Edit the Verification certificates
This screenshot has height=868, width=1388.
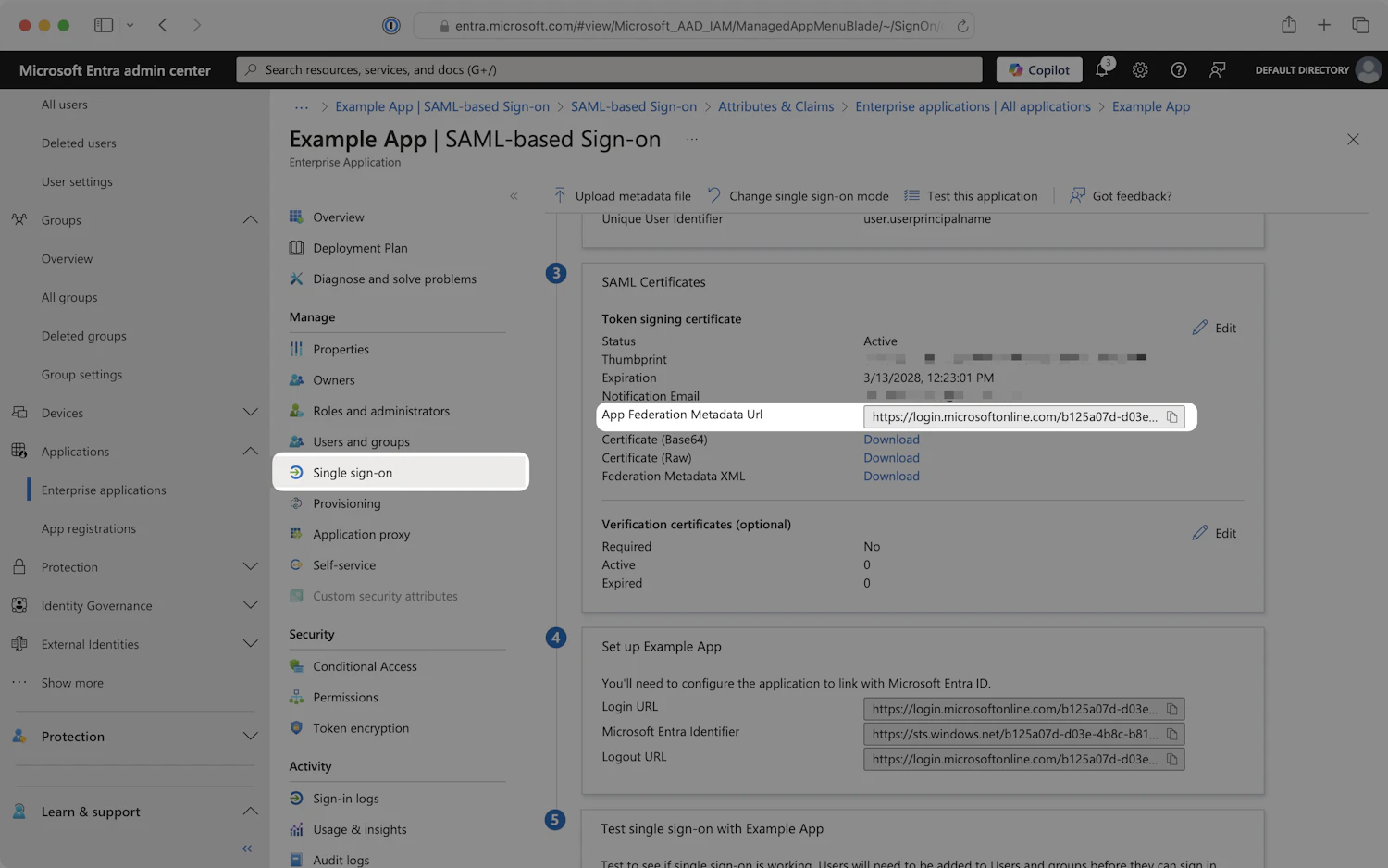point(1214,533)
